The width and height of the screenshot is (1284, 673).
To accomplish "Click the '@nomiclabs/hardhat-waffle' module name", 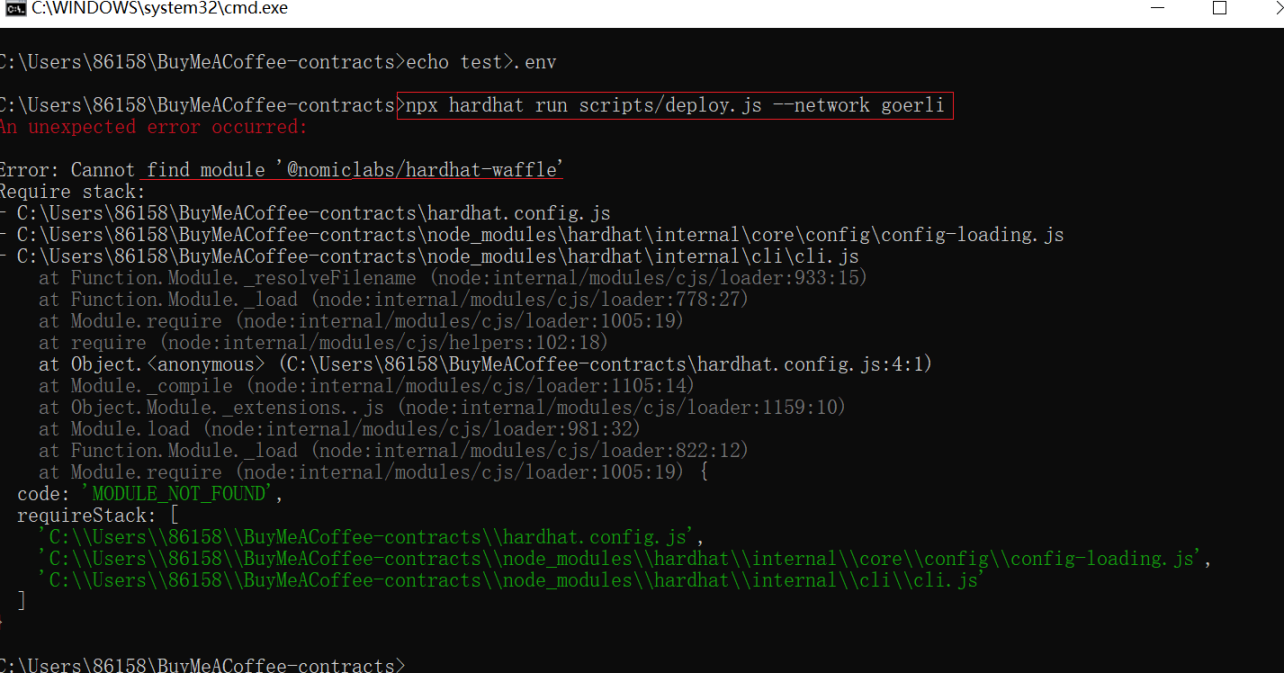I will point(421,170).
